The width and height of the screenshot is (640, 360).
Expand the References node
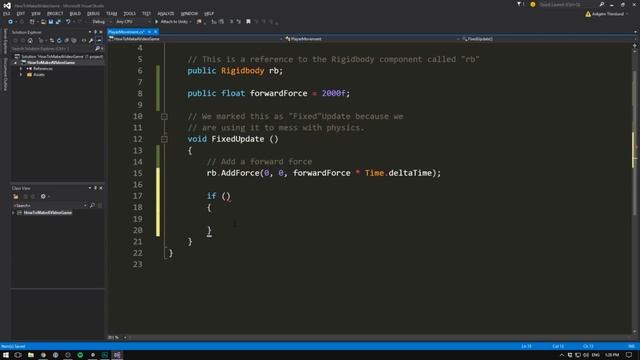pyautogui.click(x=21, y=69)
